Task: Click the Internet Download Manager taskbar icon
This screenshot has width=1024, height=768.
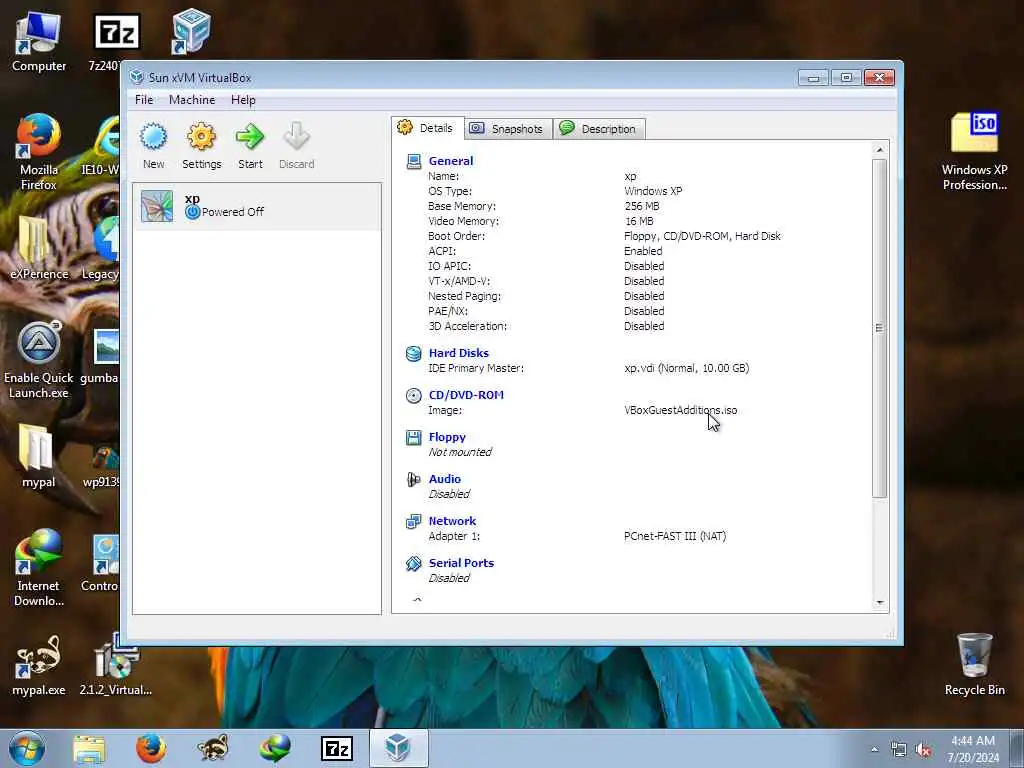Action: pyautogui.click(x=275, y=748)
